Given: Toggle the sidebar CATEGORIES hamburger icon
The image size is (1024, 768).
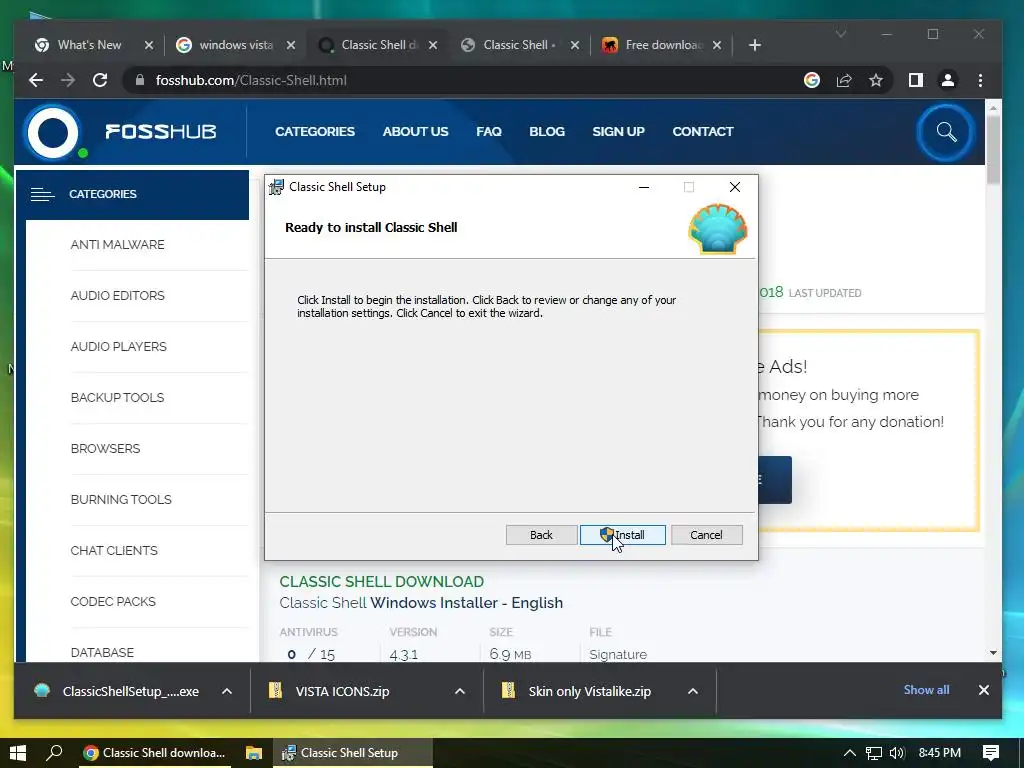Looking at the screenshot, I should [x=42, y=194].
